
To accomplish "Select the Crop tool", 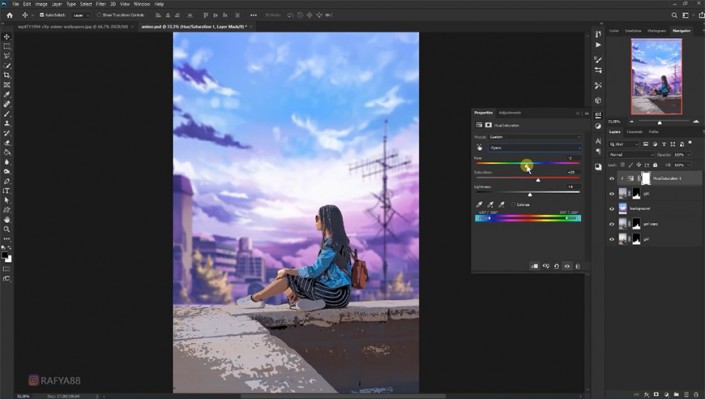I will 7,75.
